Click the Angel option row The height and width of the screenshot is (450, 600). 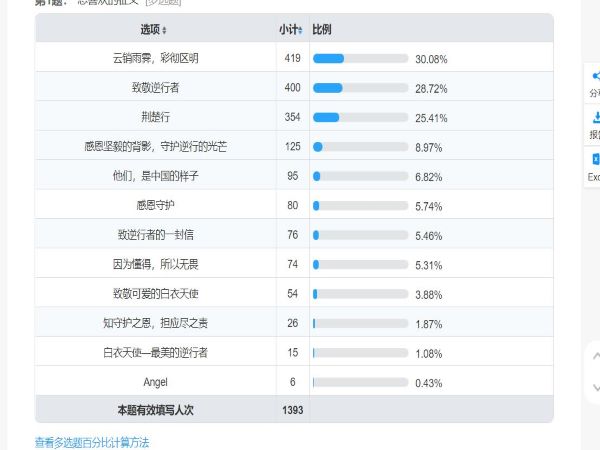pyautogui.click(x=294, y=381)
